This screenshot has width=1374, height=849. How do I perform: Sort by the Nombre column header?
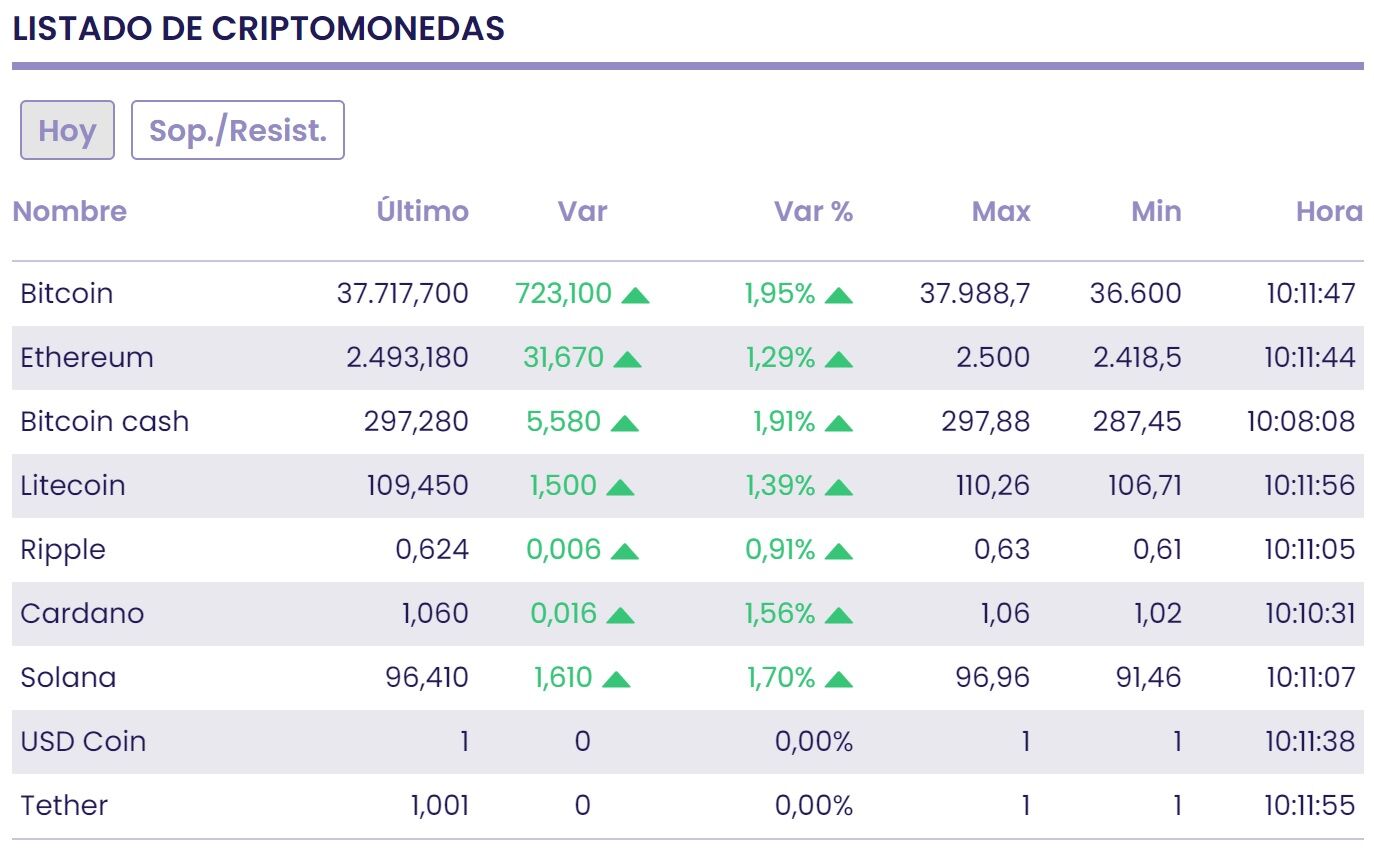69,211
